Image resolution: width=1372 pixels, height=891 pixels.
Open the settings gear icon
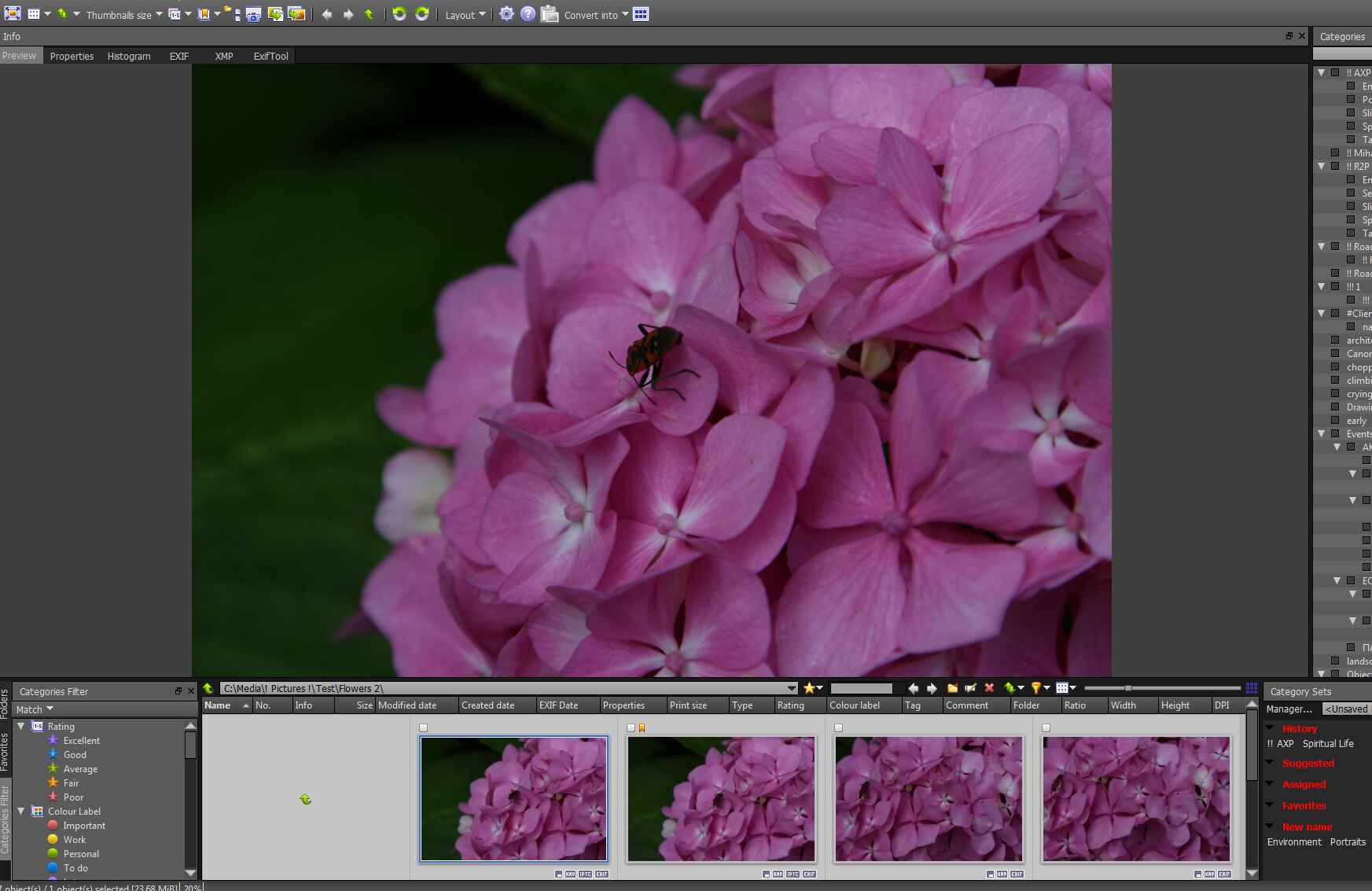click(506, 14)
